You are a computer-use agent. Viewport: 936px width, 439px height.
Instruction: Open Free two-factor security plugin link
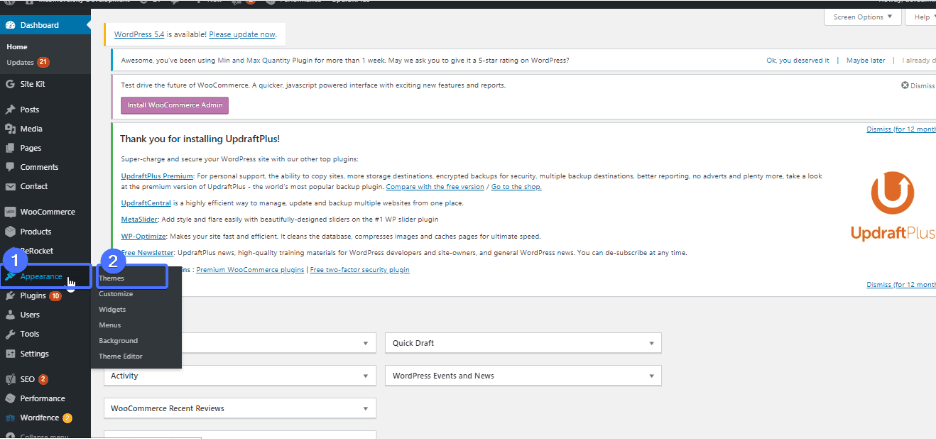(360, 269)
